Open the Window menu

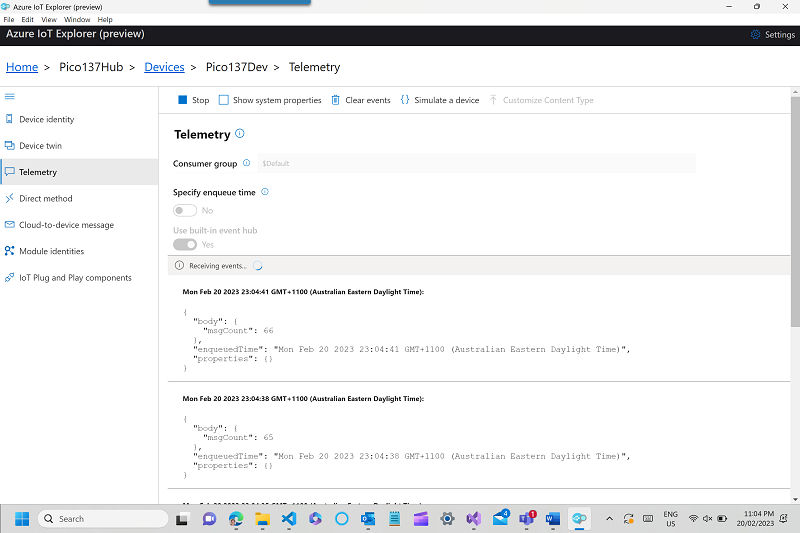77,19
